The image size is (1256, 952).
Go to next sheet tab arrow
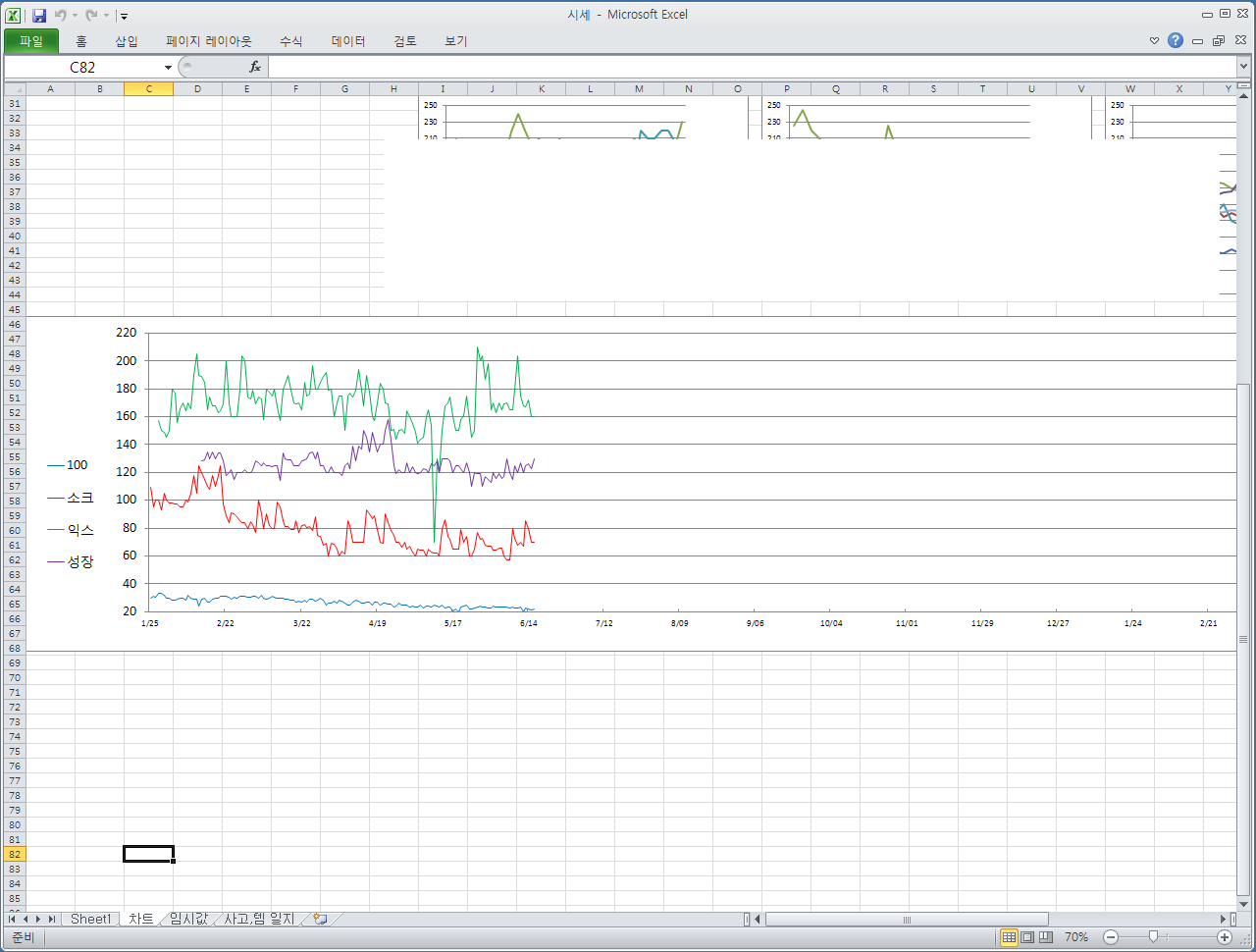point(38,920)
